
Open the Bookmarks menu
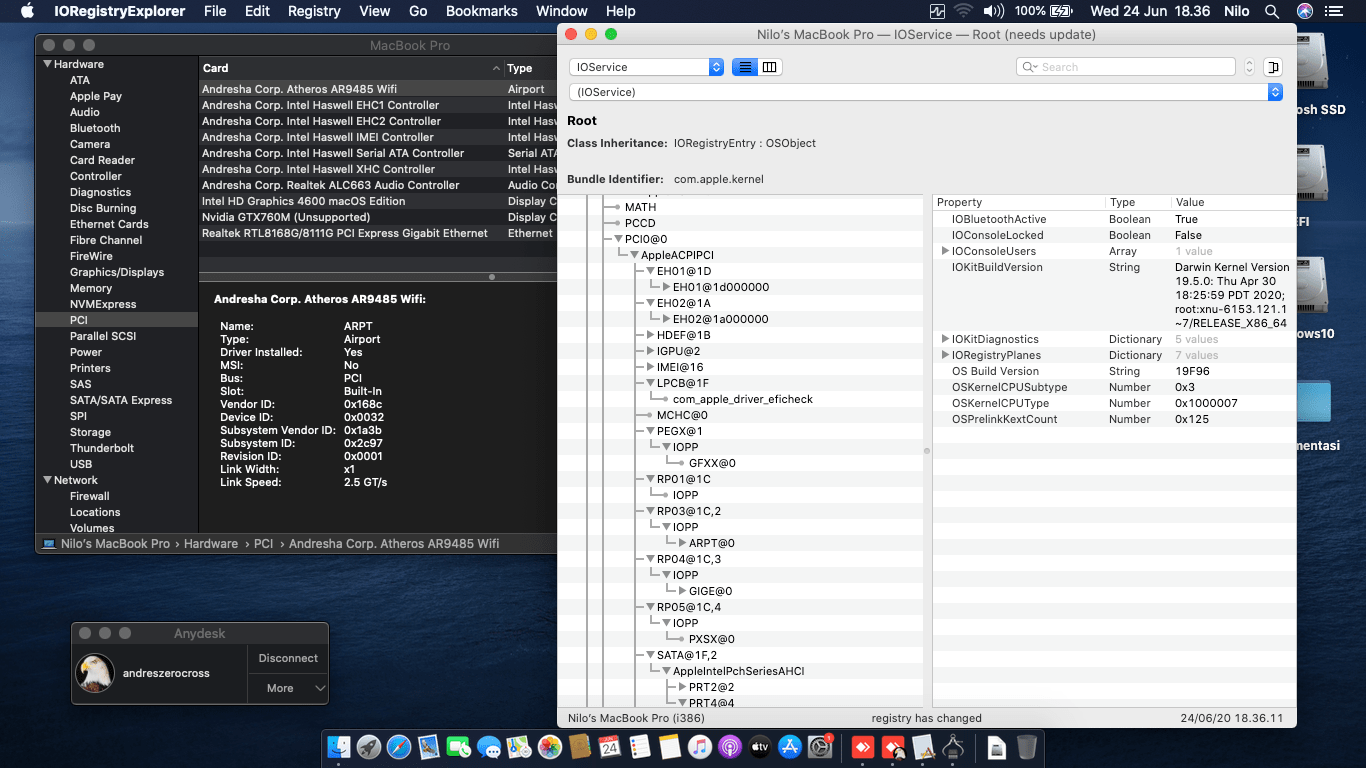(481, 11)
